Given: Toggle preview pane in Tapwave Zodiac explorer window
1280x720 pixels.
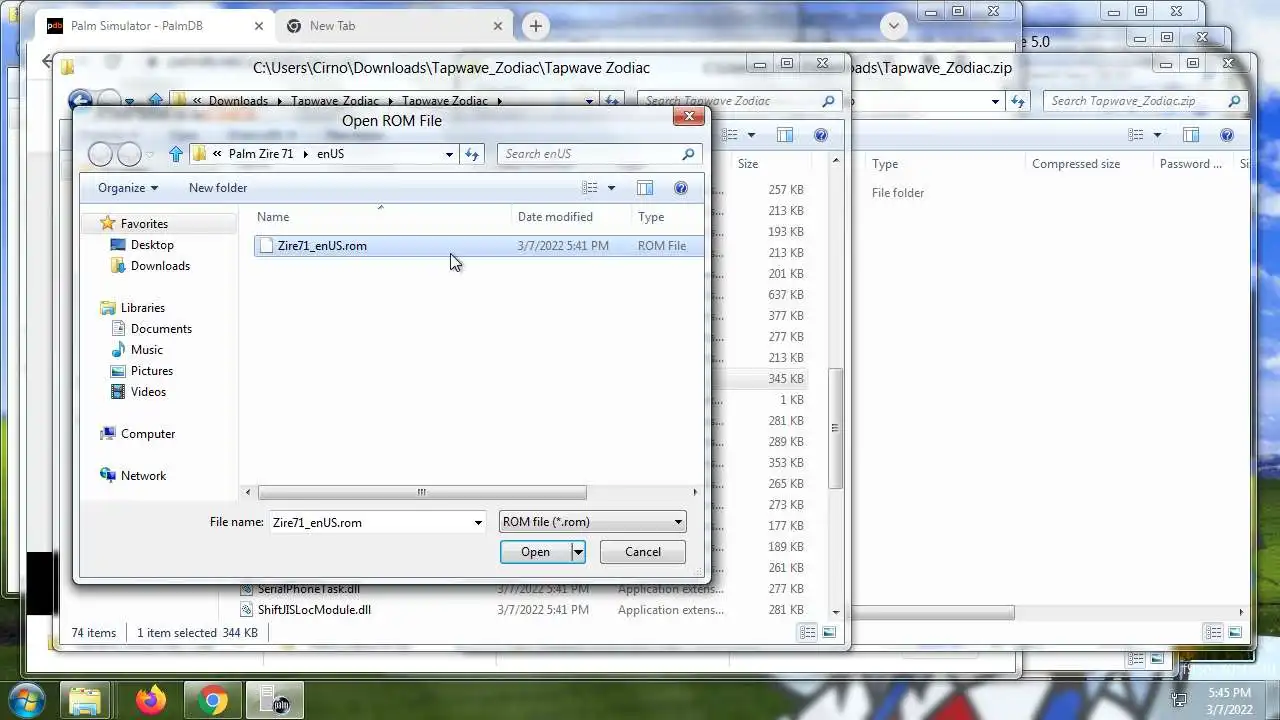Looking at the screenshot, I should click(x=785, y=135).
